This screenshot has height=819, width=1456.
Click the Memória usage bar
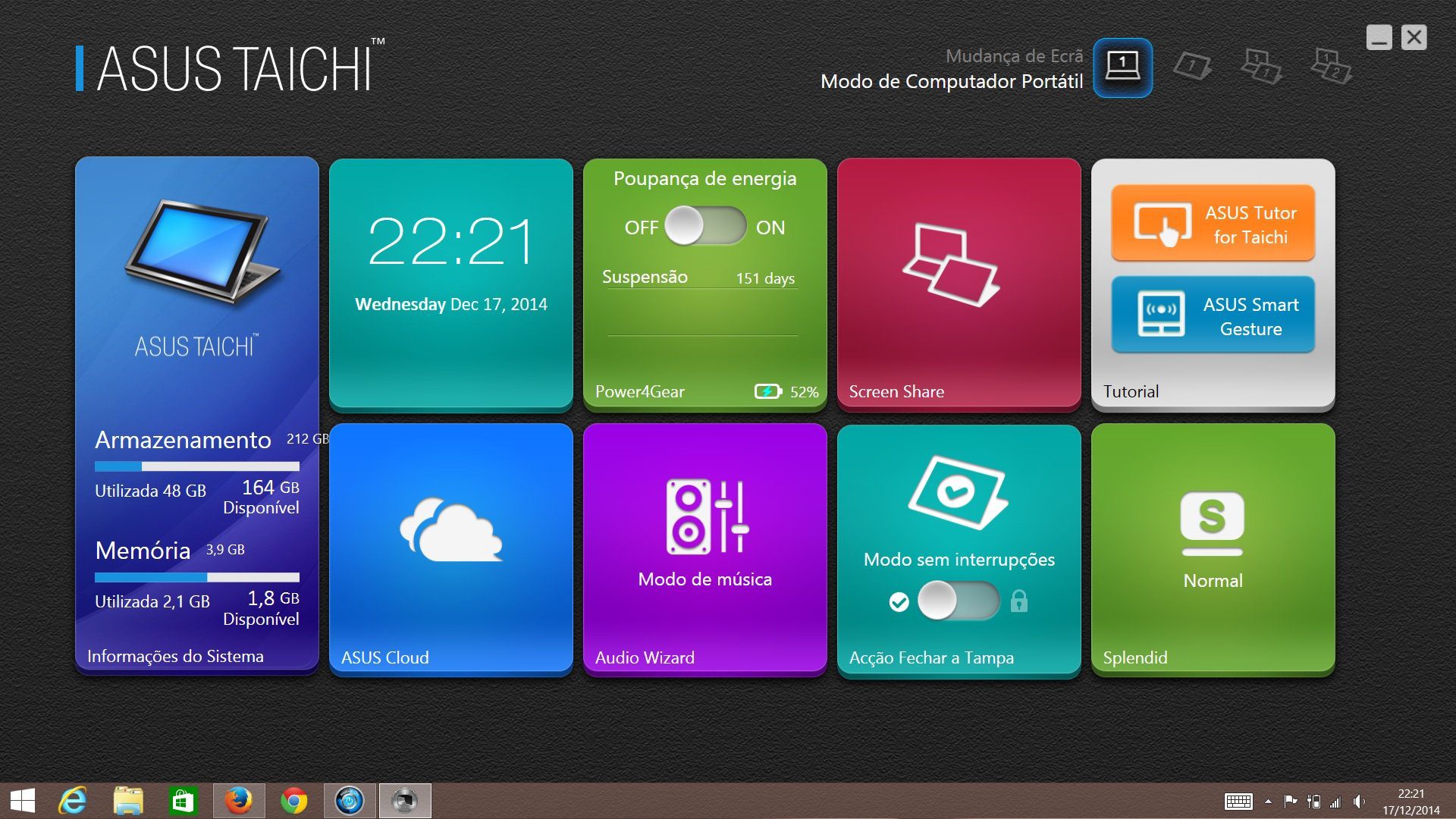click(197, 577)
